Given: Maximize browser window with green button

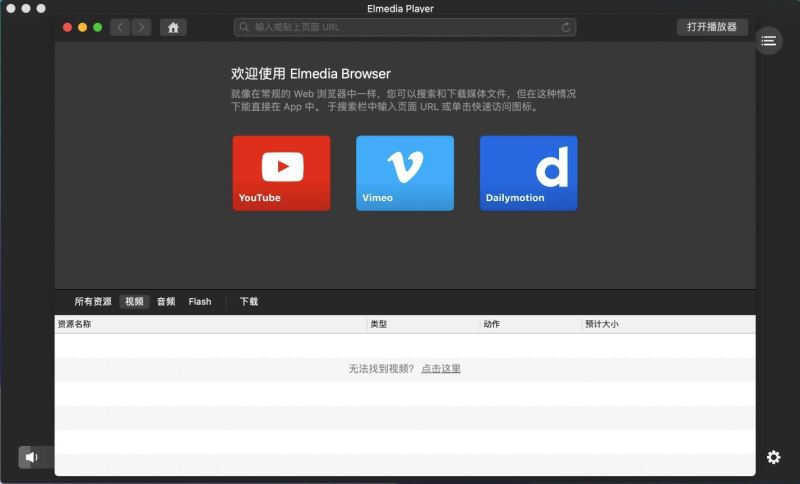Looking at the screenshot, I should tap(97, 27).
